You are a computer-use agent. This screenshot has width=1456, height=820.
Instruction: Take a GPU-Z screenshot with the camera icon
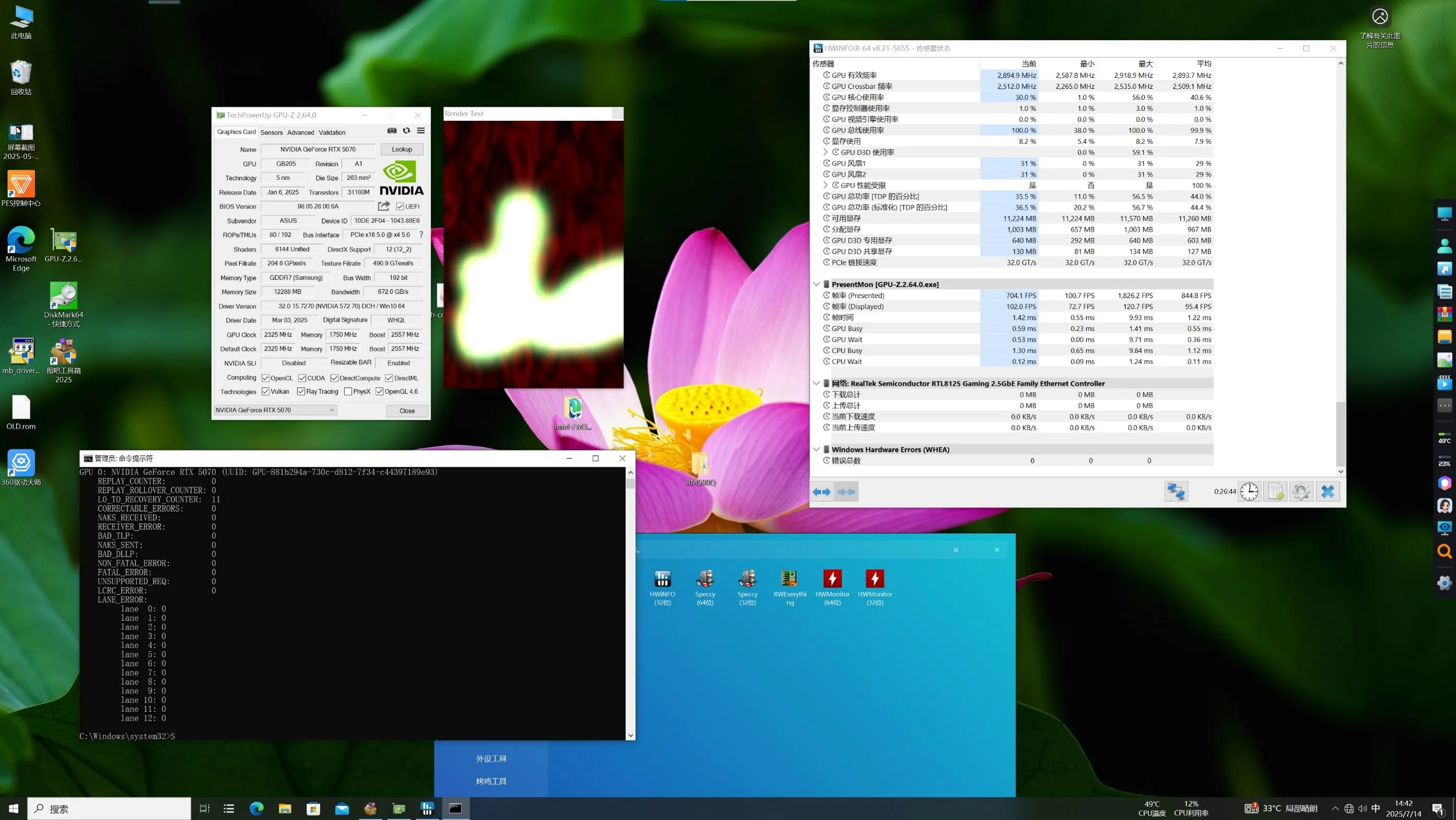[x=392, y=131]
